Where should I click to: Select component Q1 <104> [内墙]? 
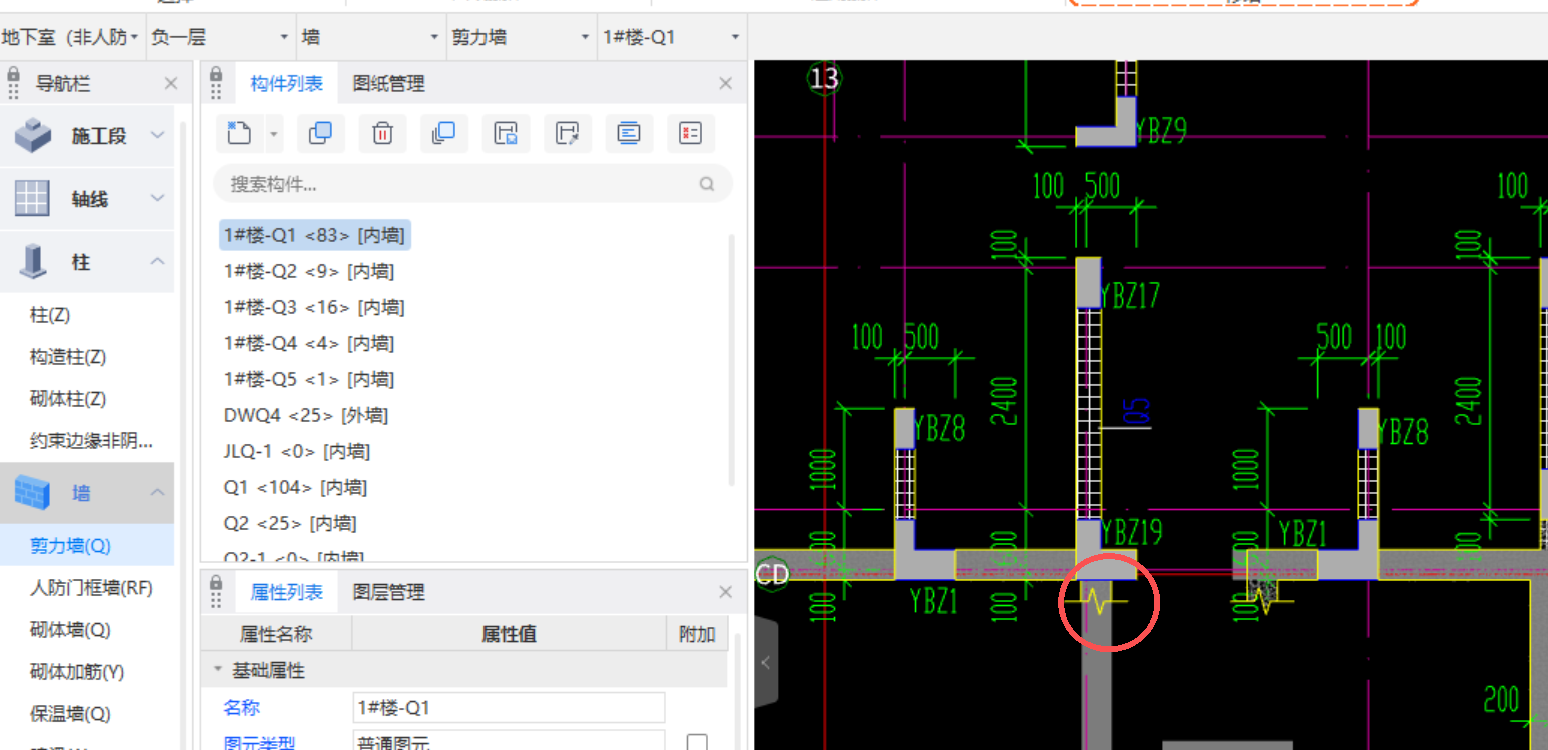[x=295, y=487]
